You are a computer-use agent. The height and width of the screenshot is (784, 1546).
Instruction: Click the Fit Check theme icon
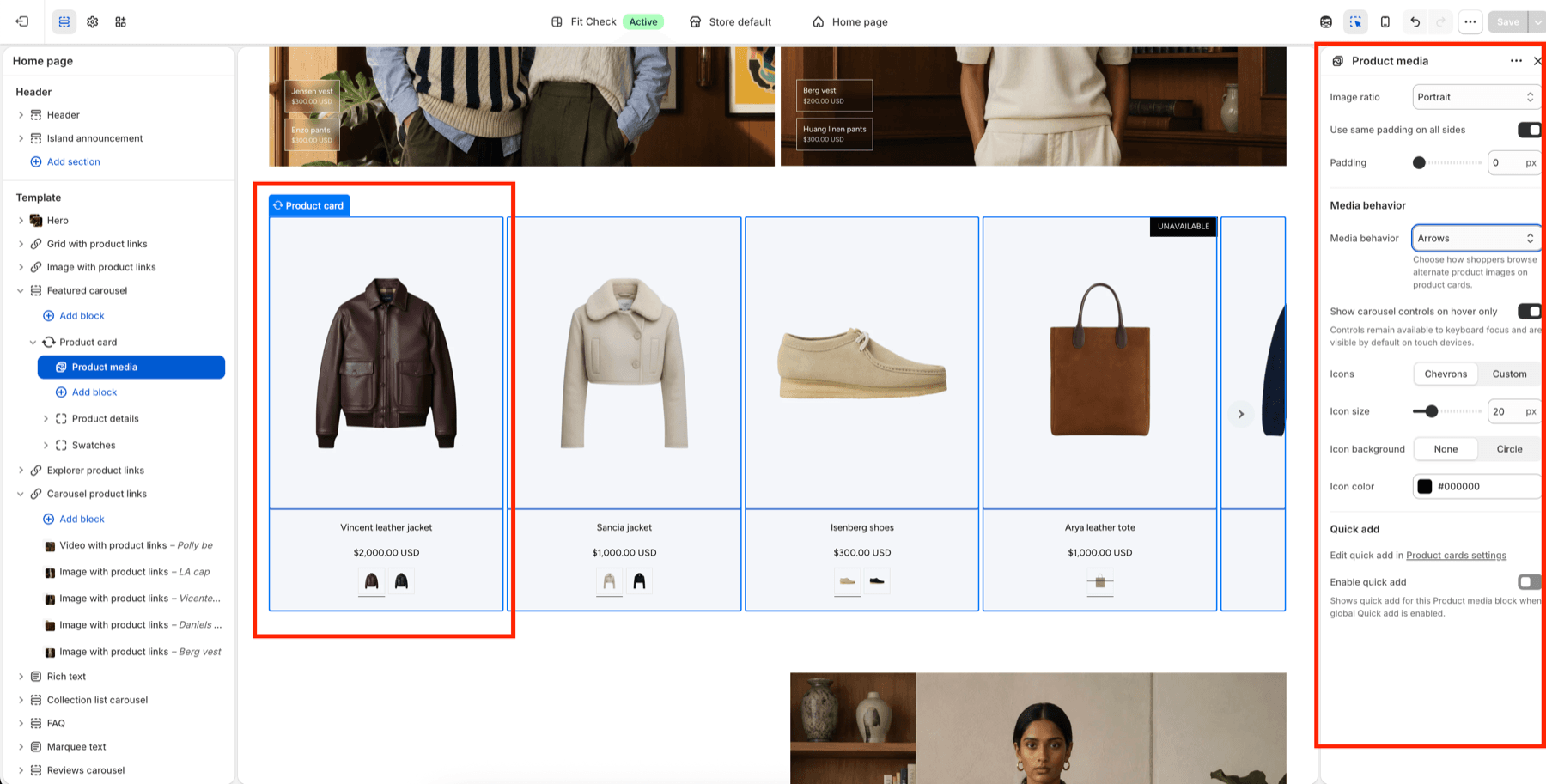[x=557, y=21]
